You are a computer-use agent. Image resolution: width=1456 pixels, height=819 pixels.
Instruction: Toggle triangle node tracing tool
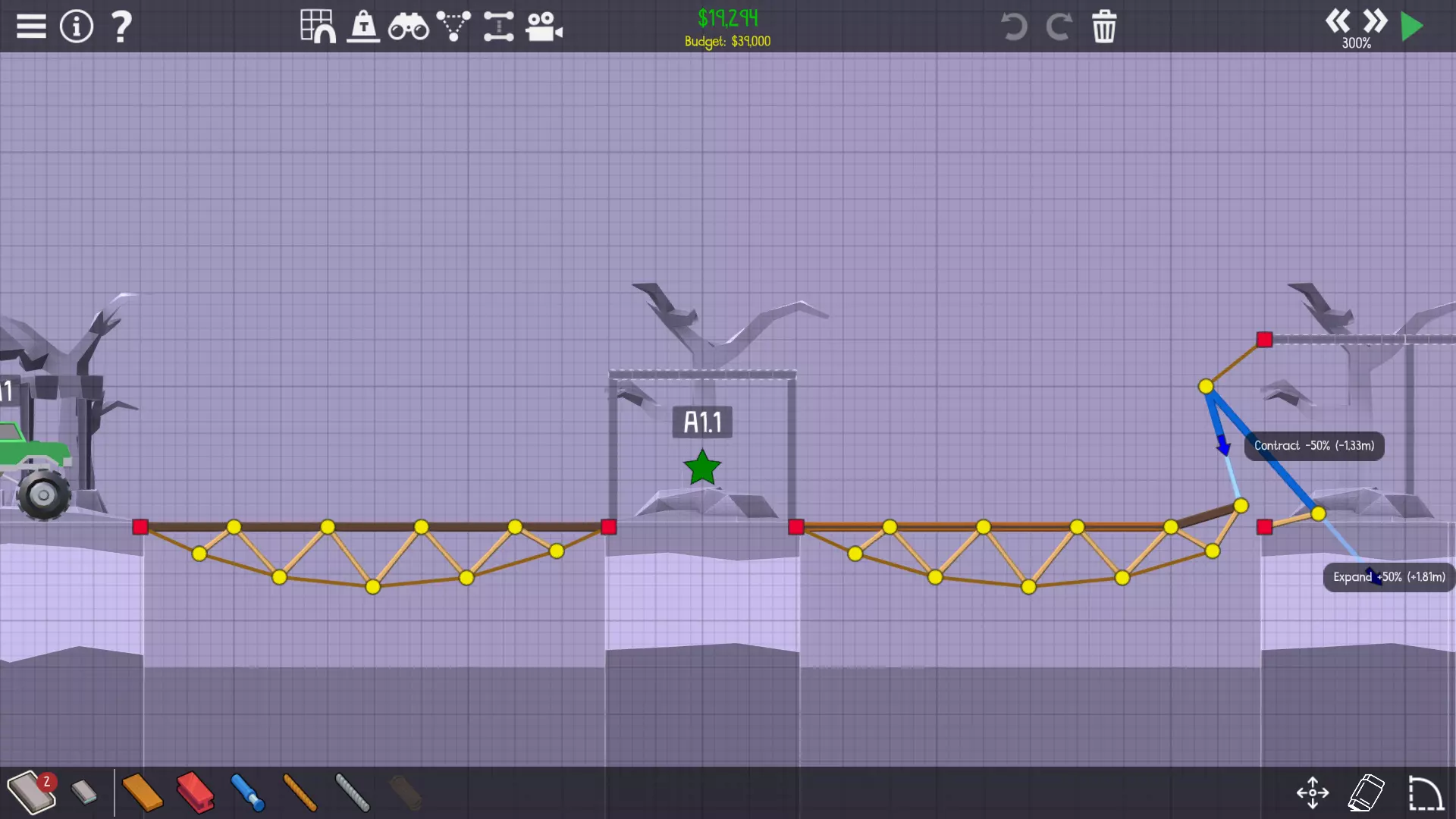pyautogui.click(x=453, y=27)
